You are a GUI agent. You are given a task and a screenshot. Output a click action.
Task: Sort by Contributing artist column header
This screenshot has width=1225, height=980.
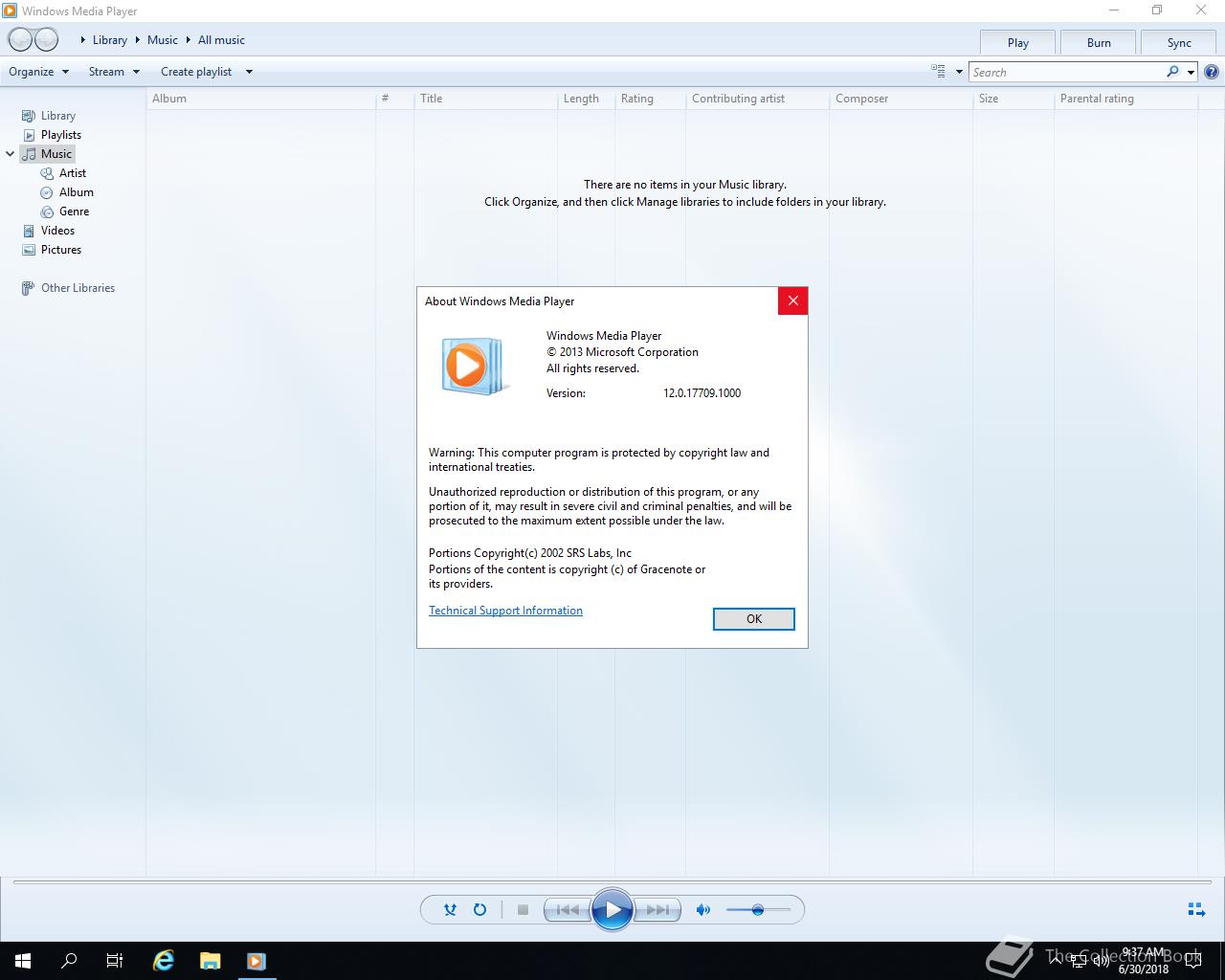757,99
